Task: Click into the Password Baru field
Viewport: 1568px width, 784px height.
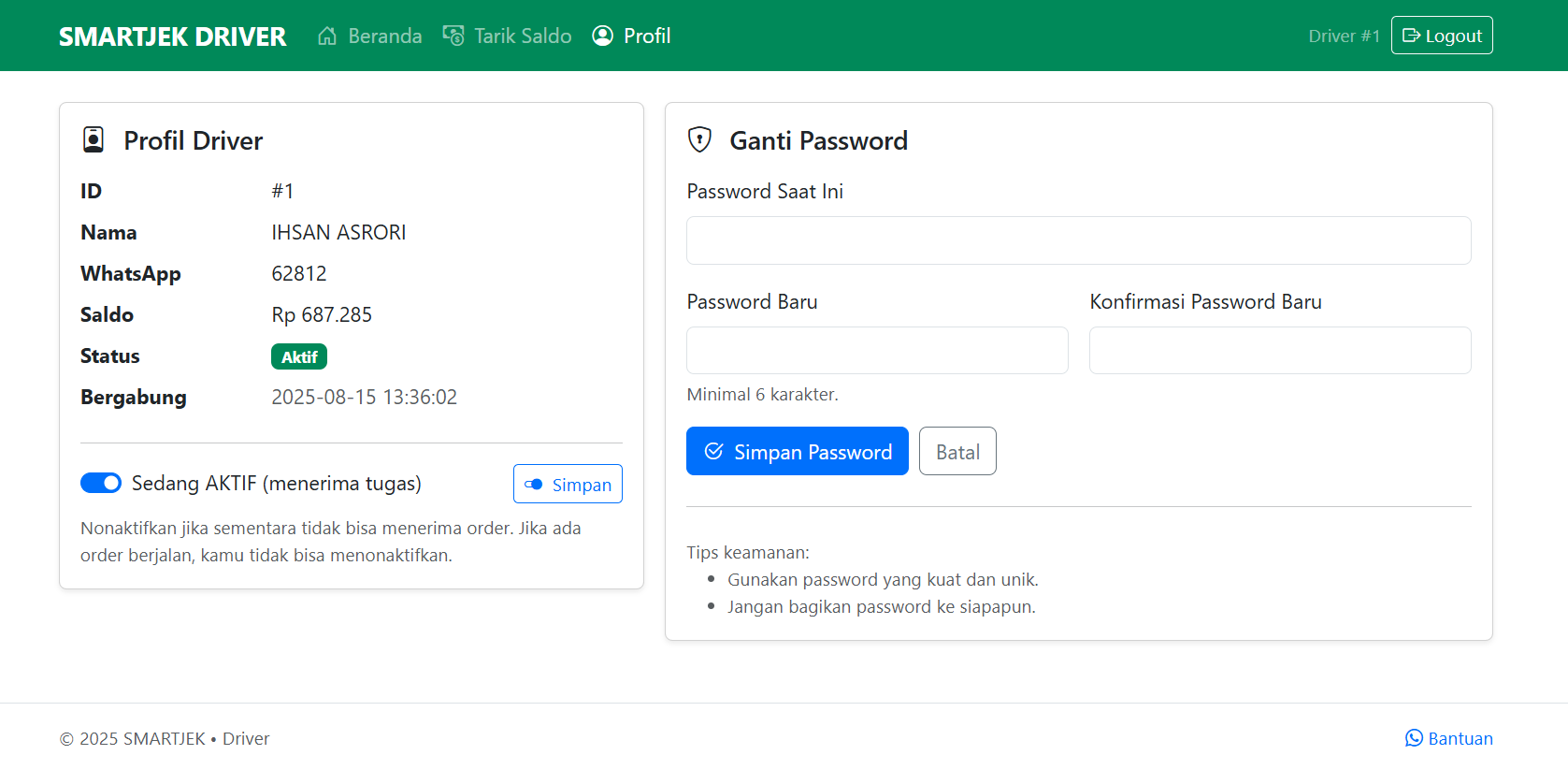Action: click(x=877, y=351)
